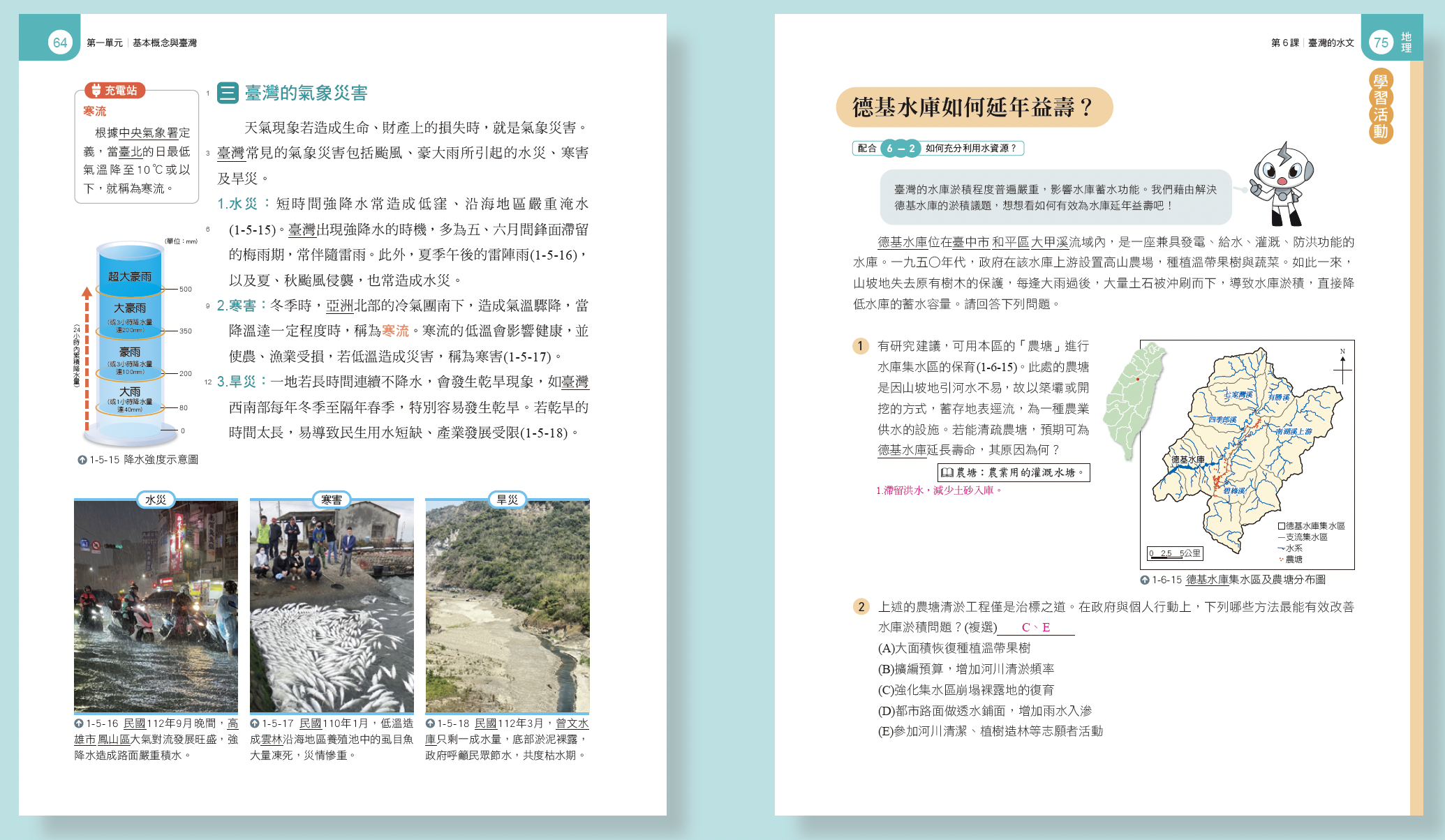The image size is (1445, 840).
Task: Click the 碧綠溪 label on map
Action: point(1234,490)
